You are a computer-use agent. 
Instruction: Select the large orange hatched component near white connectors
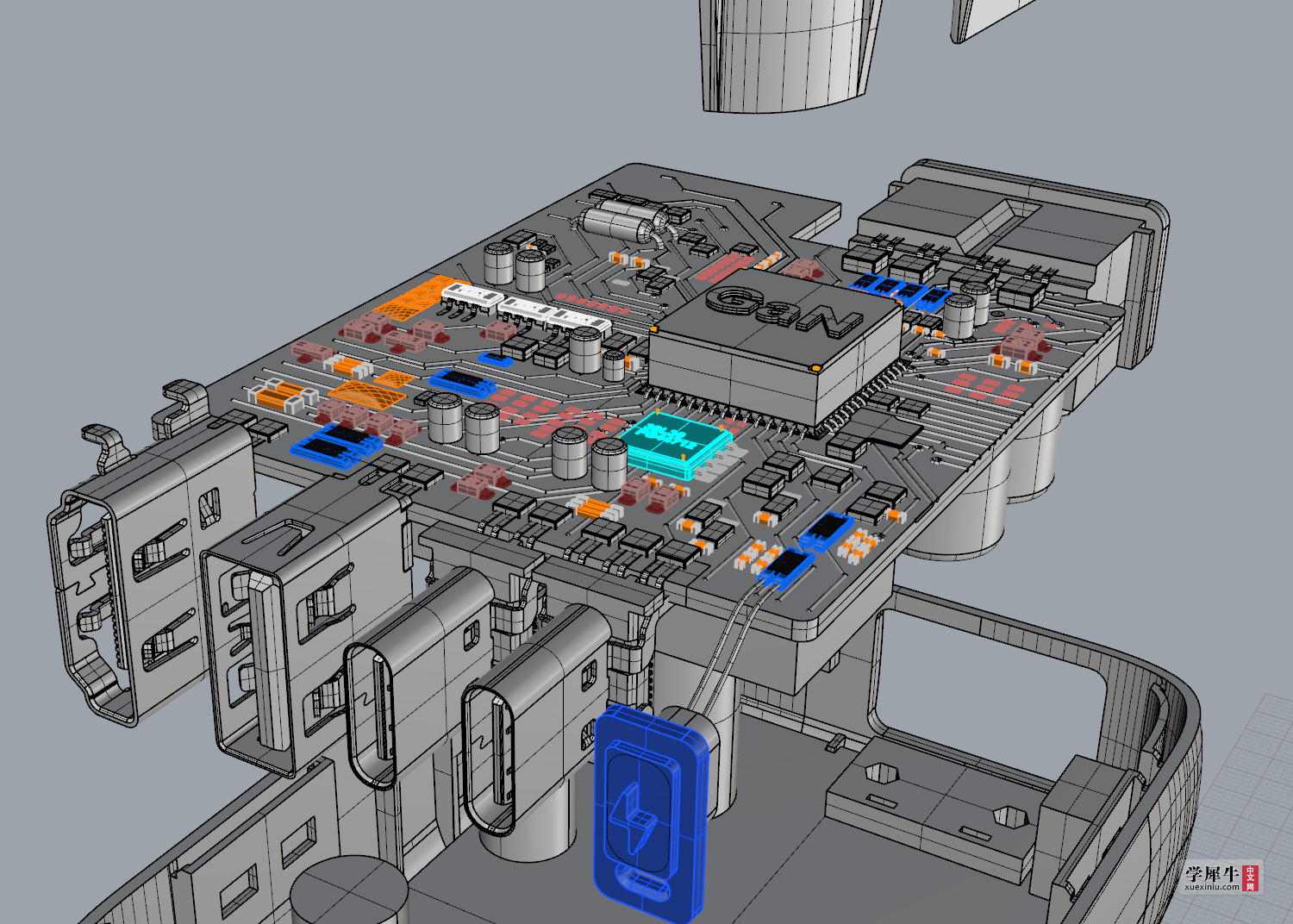[416, 297]
